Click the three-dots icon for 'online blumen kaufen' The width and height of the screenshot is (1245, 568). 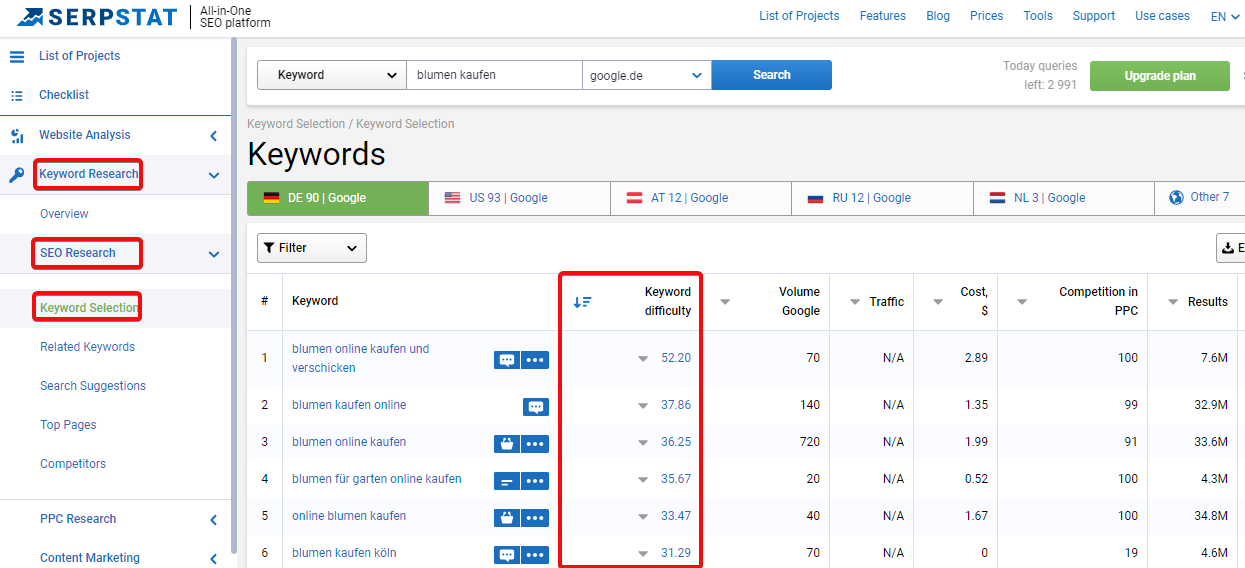(535, 518)
